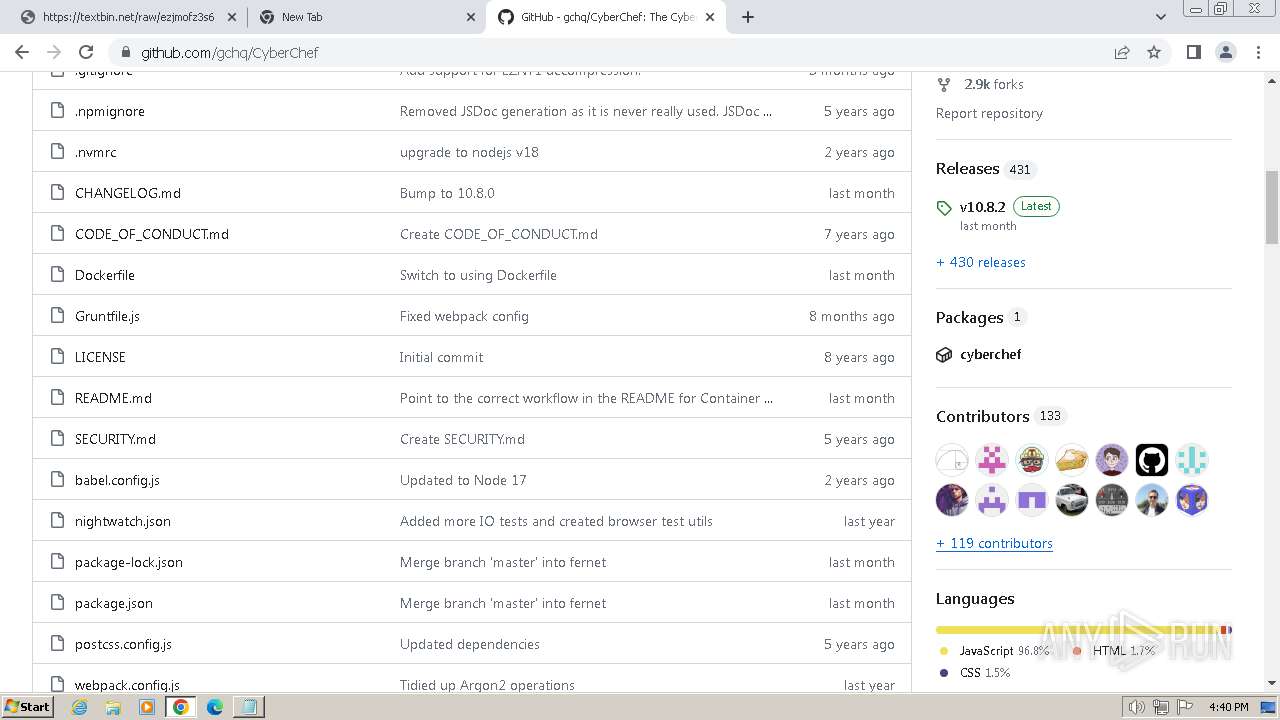Viewport: 1280px width, 720px height.
Task: Open Contributors 133 heading
Action: [1000, 416]
